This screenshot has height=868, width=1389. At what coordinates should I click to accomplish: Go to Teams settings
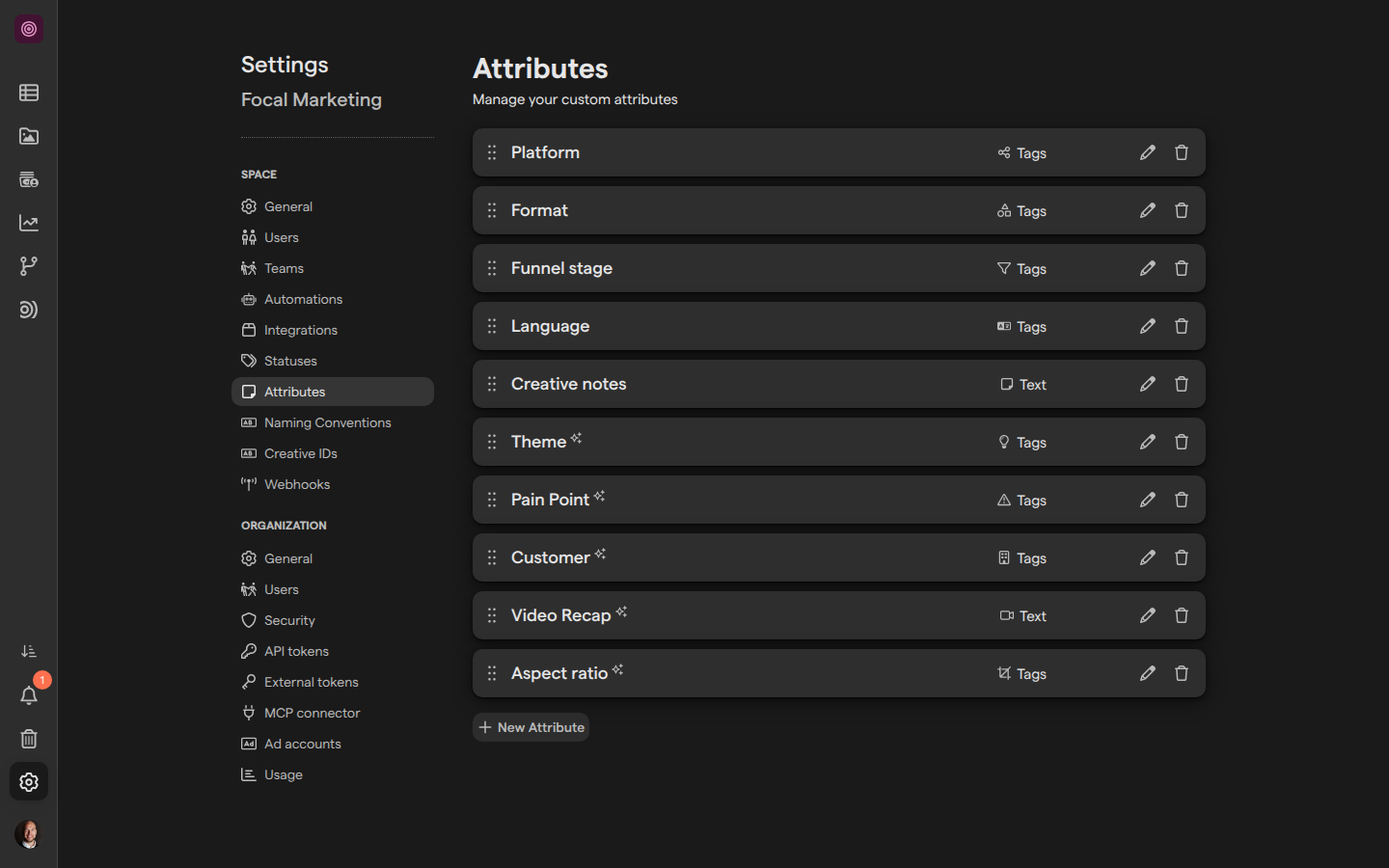point(333,268)
